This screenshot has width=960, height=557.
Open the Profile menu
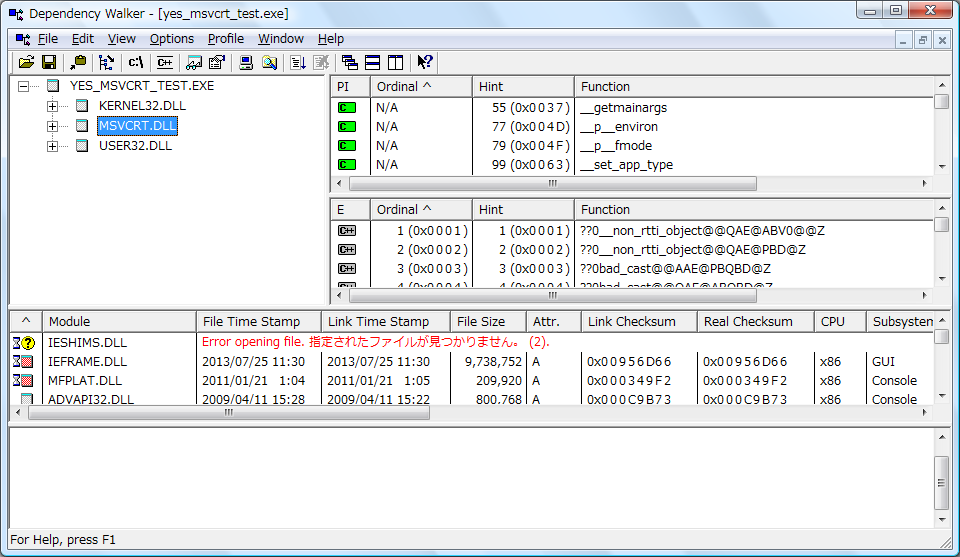click(225, 39)
